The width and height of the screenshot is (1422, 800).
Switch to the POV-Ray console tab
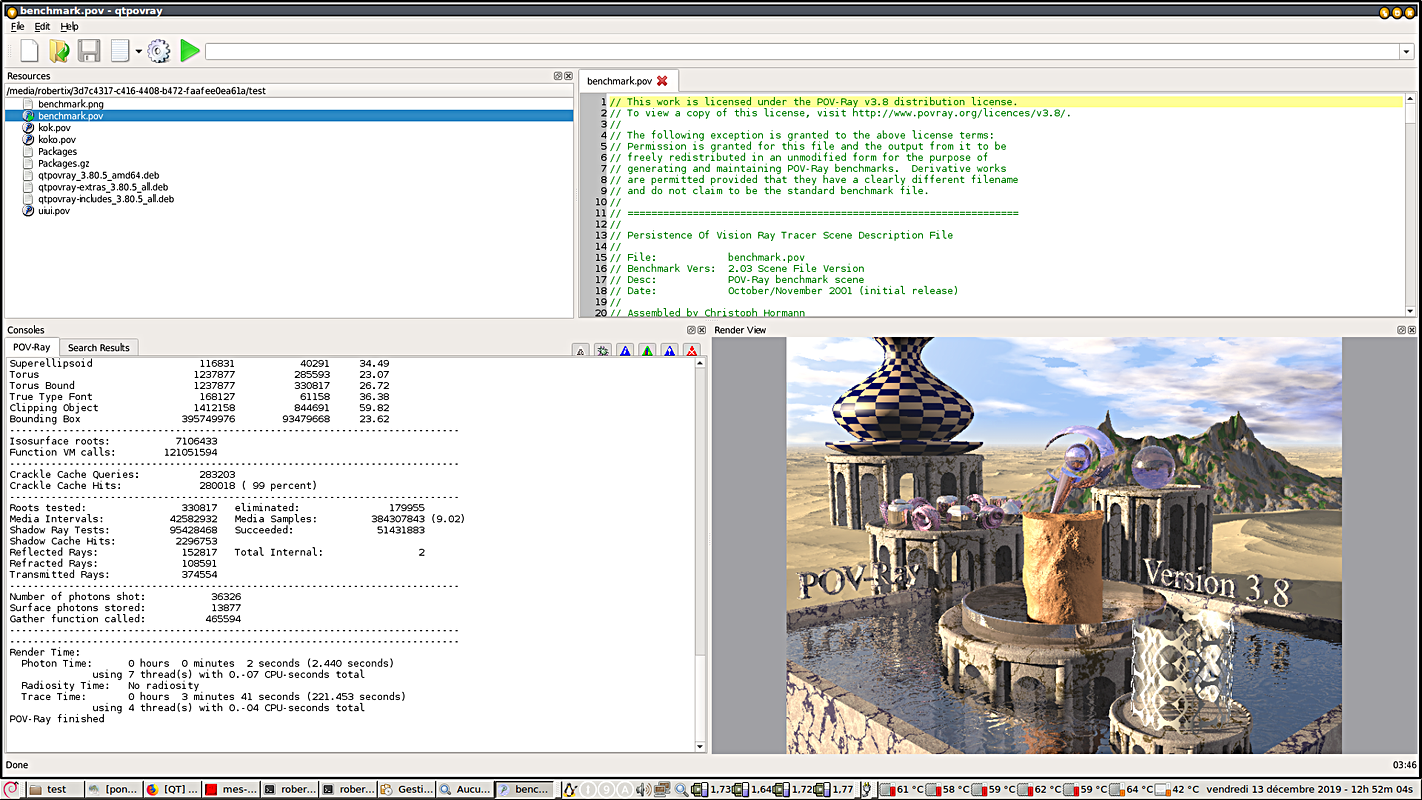click(x=32, y=347)
